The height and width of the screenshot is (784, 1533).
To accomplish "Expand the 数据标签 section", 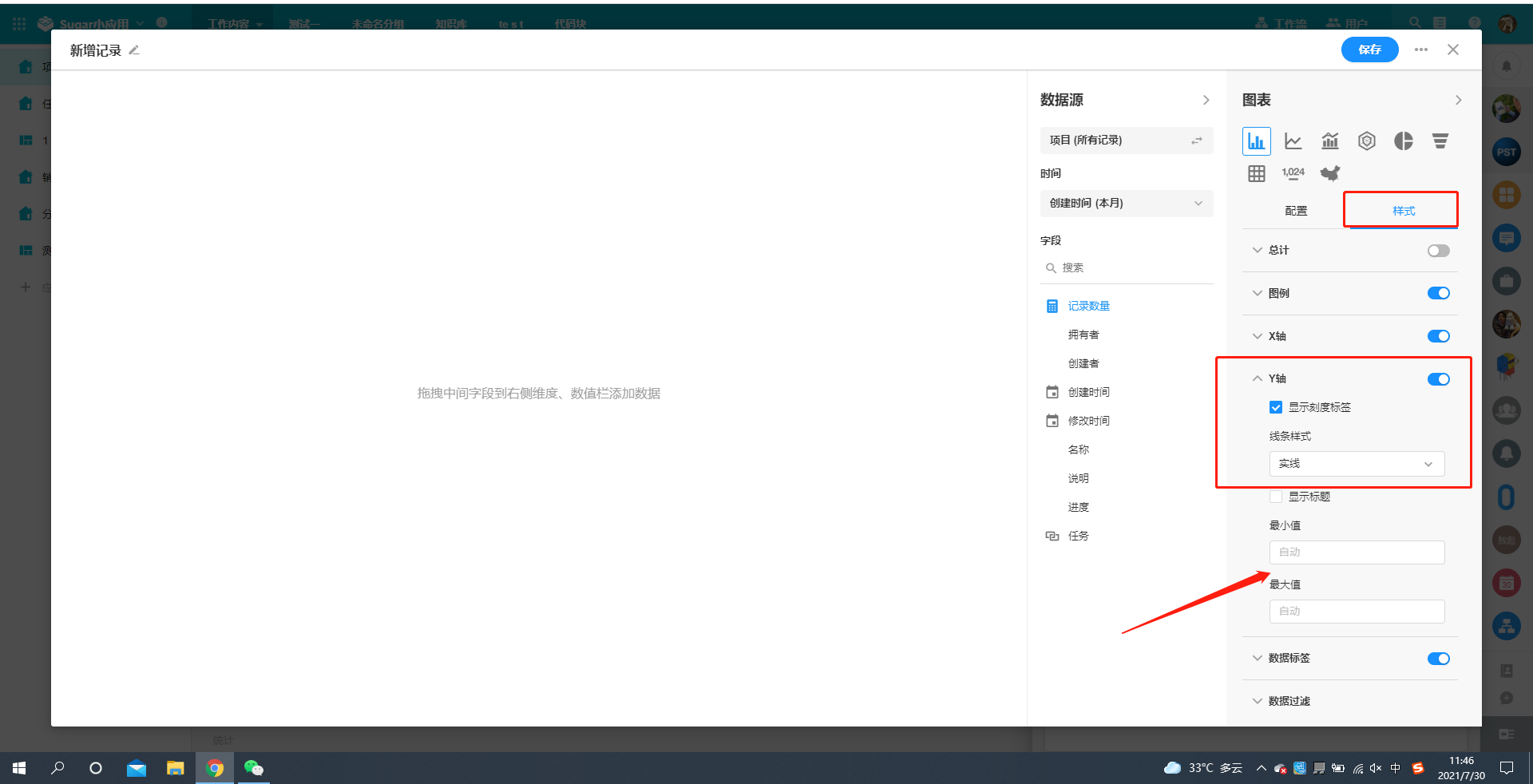I will coord(1258,658).
